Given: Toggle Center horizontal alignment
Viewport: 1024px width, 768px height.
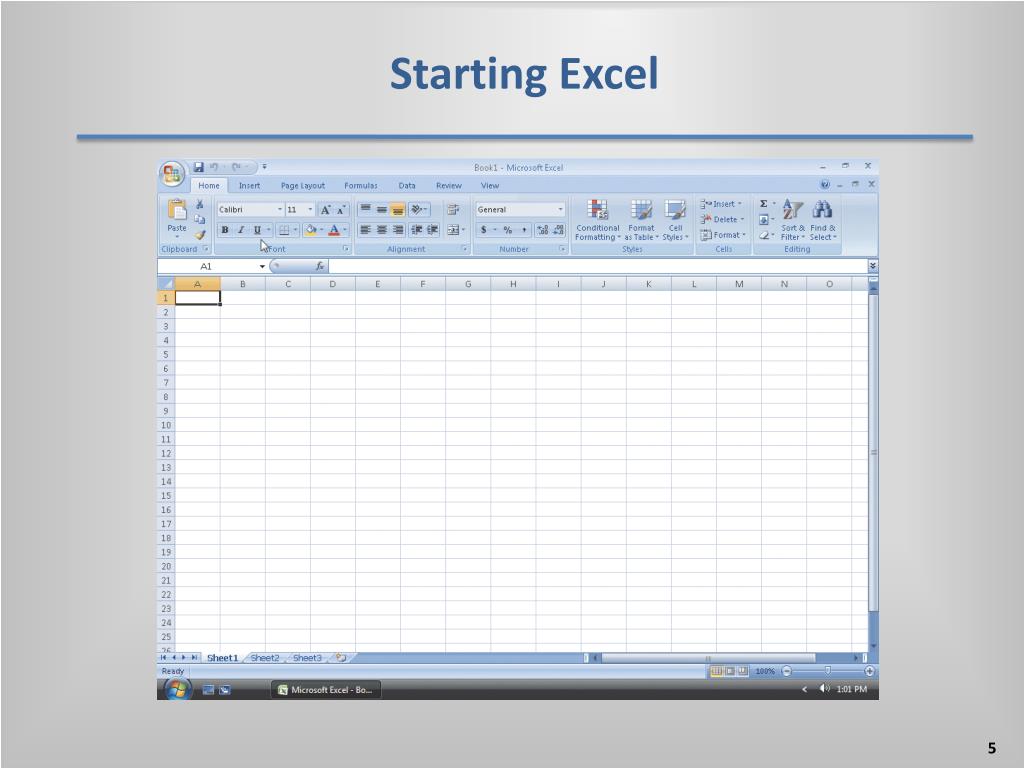Looking at the screenshot, I should 381,230.
